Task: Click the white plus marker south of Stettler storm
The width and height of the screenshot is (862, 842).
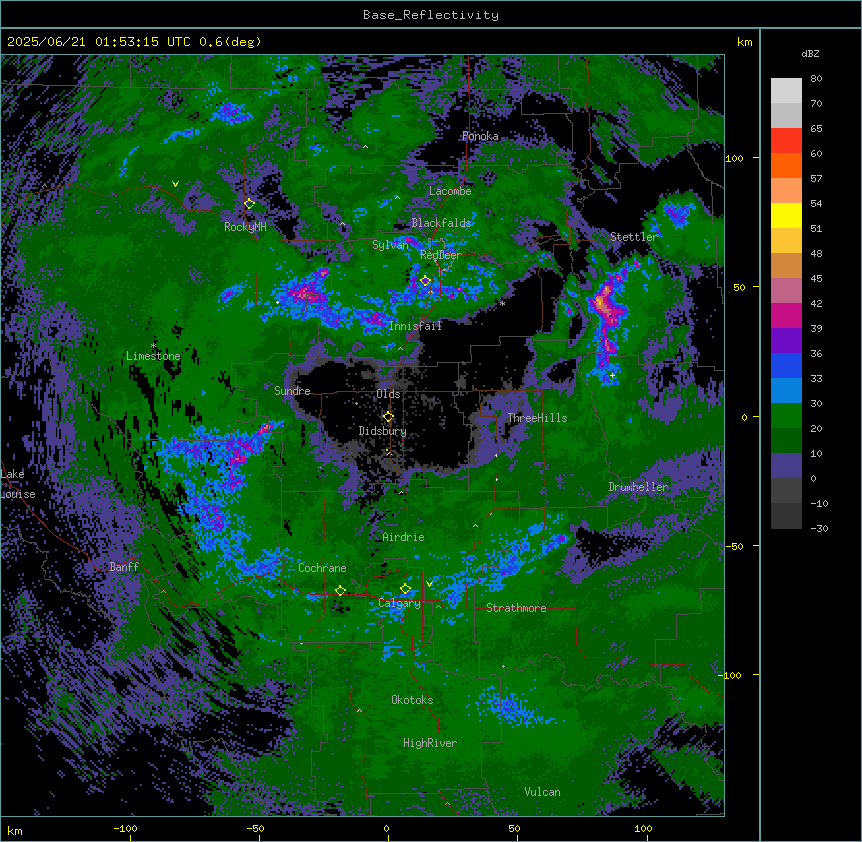Action: pyautogui.click(x=612, y=375)
